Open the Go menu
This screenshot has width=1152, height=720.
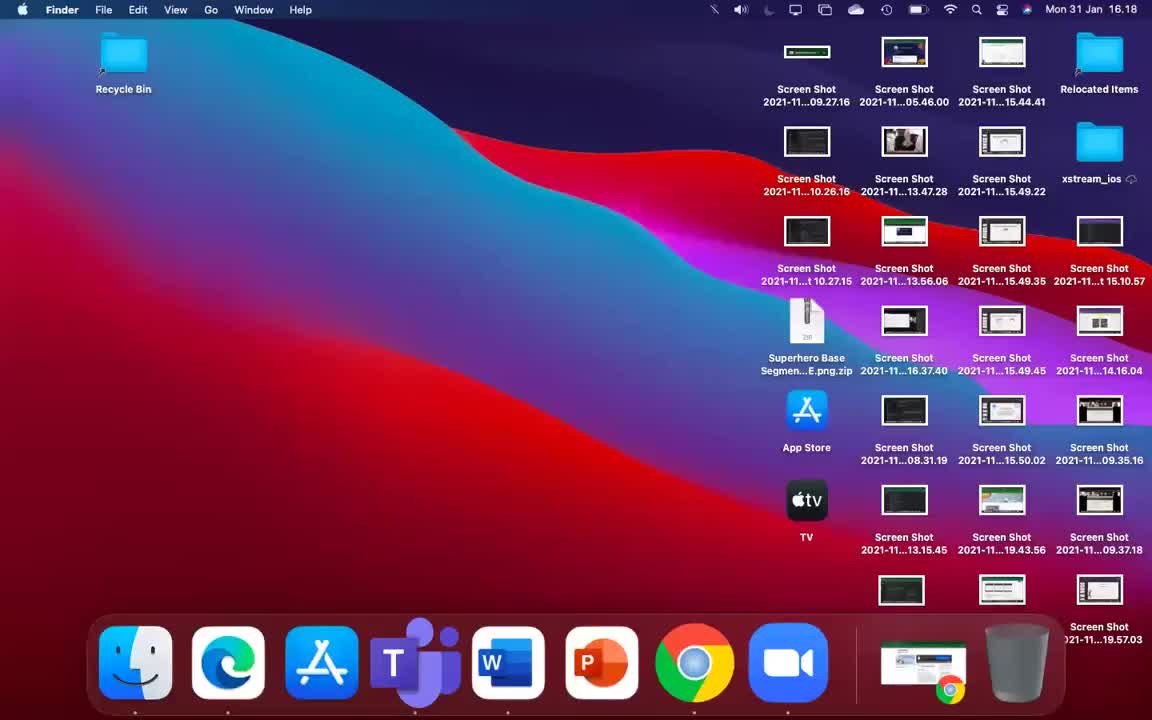211,10
